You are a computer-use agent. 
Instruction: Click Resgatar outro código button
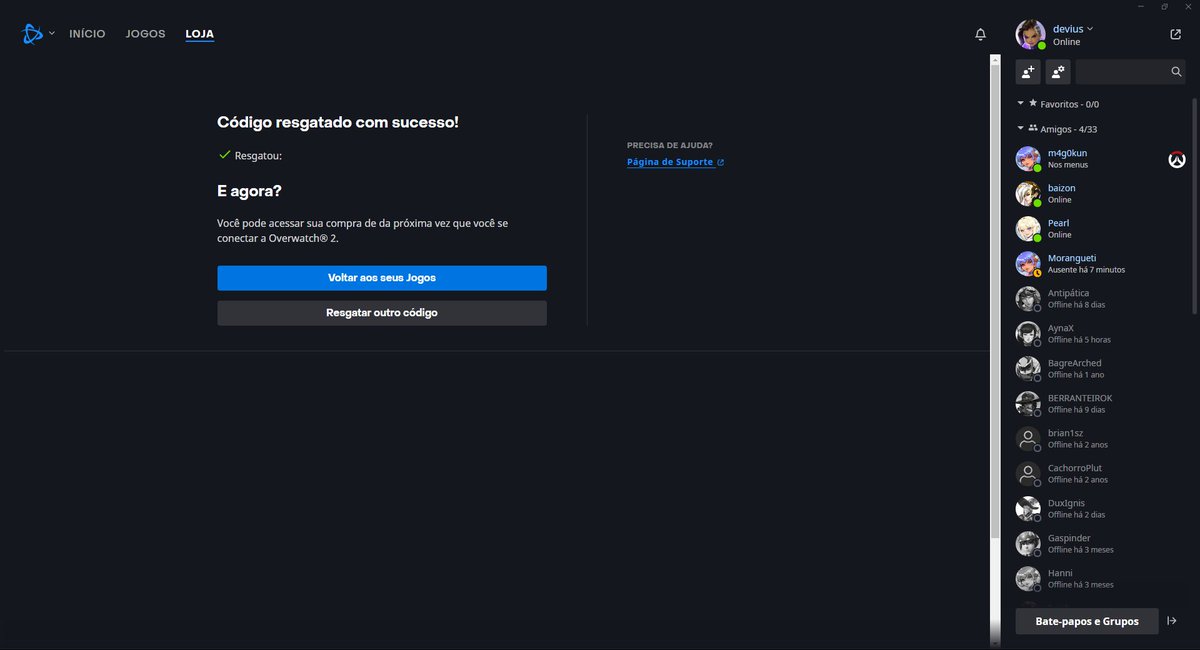(382, 313)
